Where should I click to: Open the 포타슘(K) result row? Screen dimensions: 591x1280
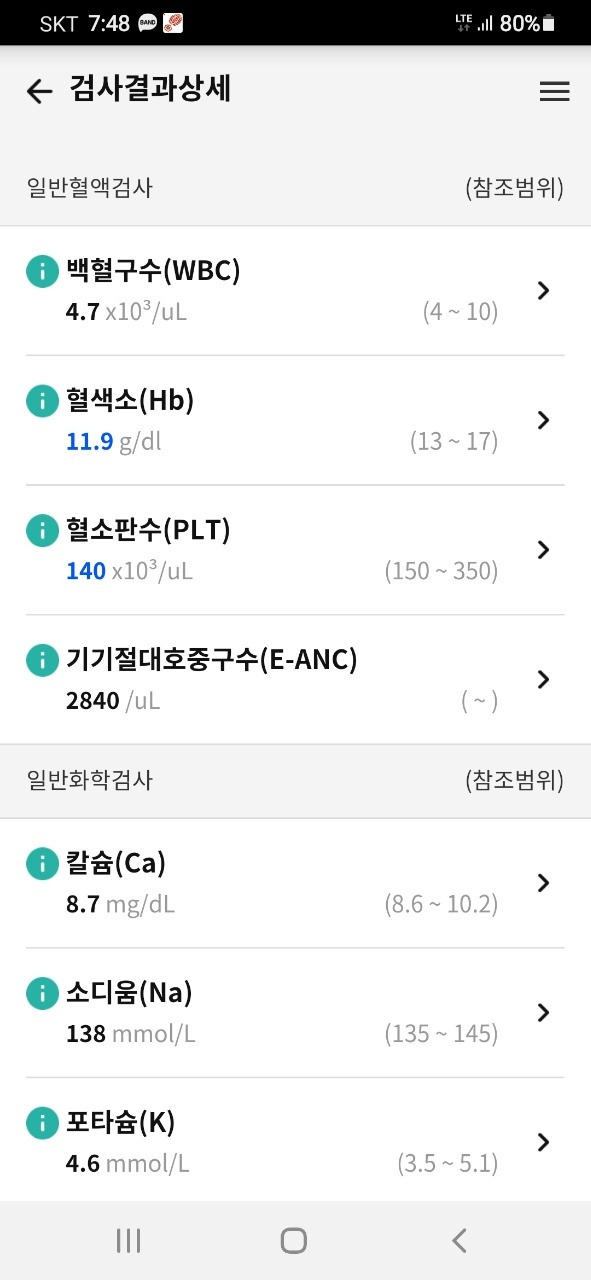543,1142
